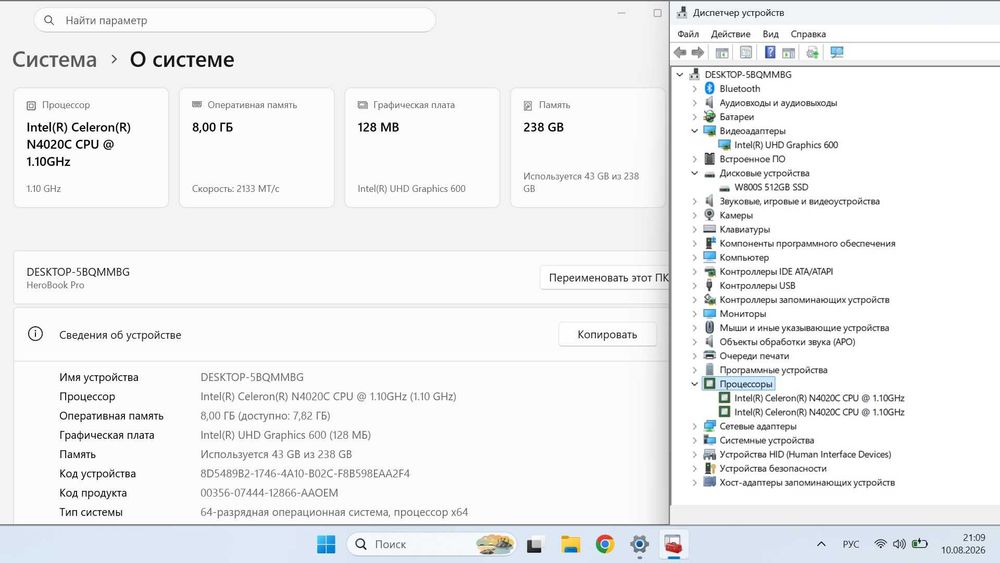Click the Память 238 GB card
Viewport: 1000px width, 563px height.
point(587,147)
